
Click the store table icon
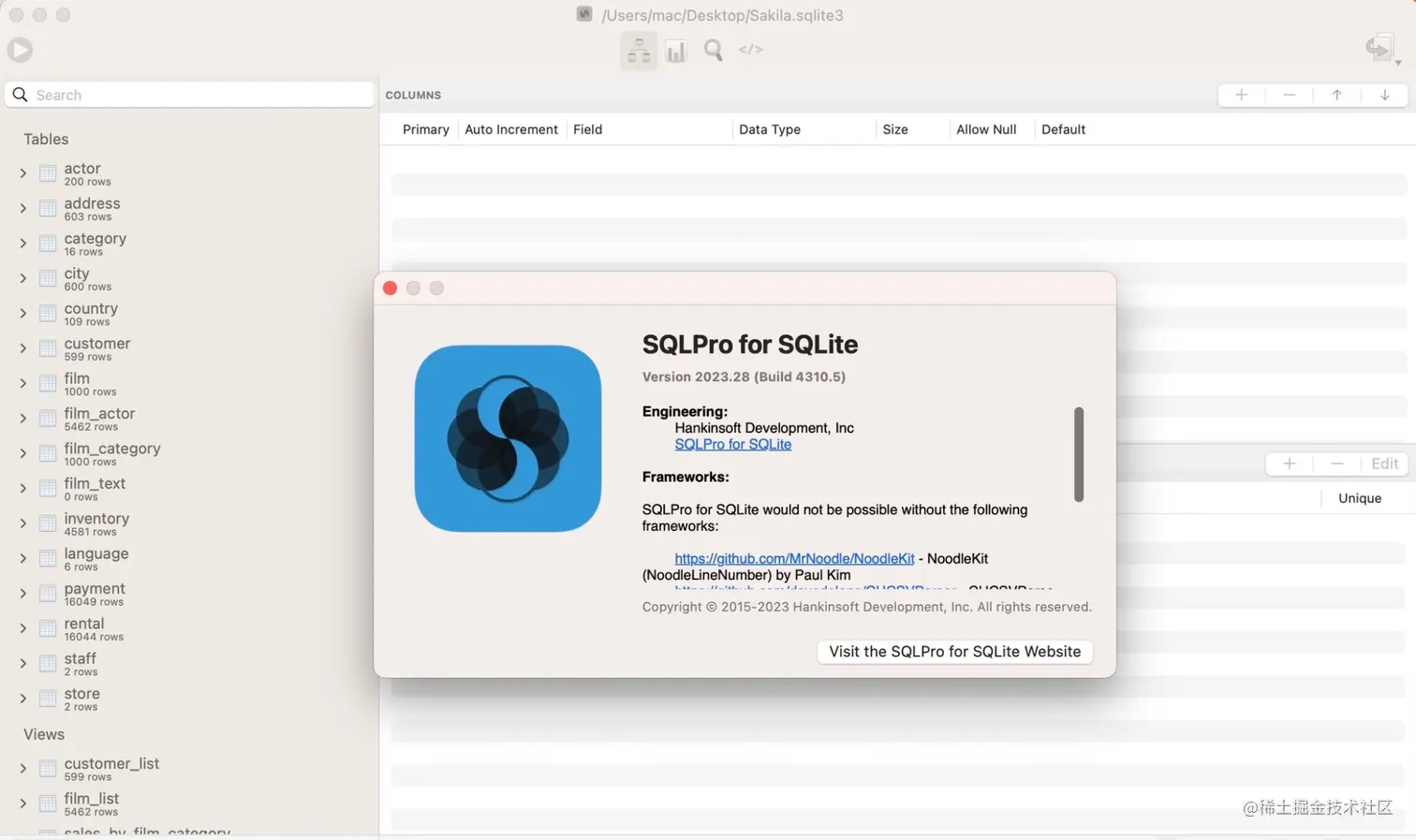tap(48, 699)
